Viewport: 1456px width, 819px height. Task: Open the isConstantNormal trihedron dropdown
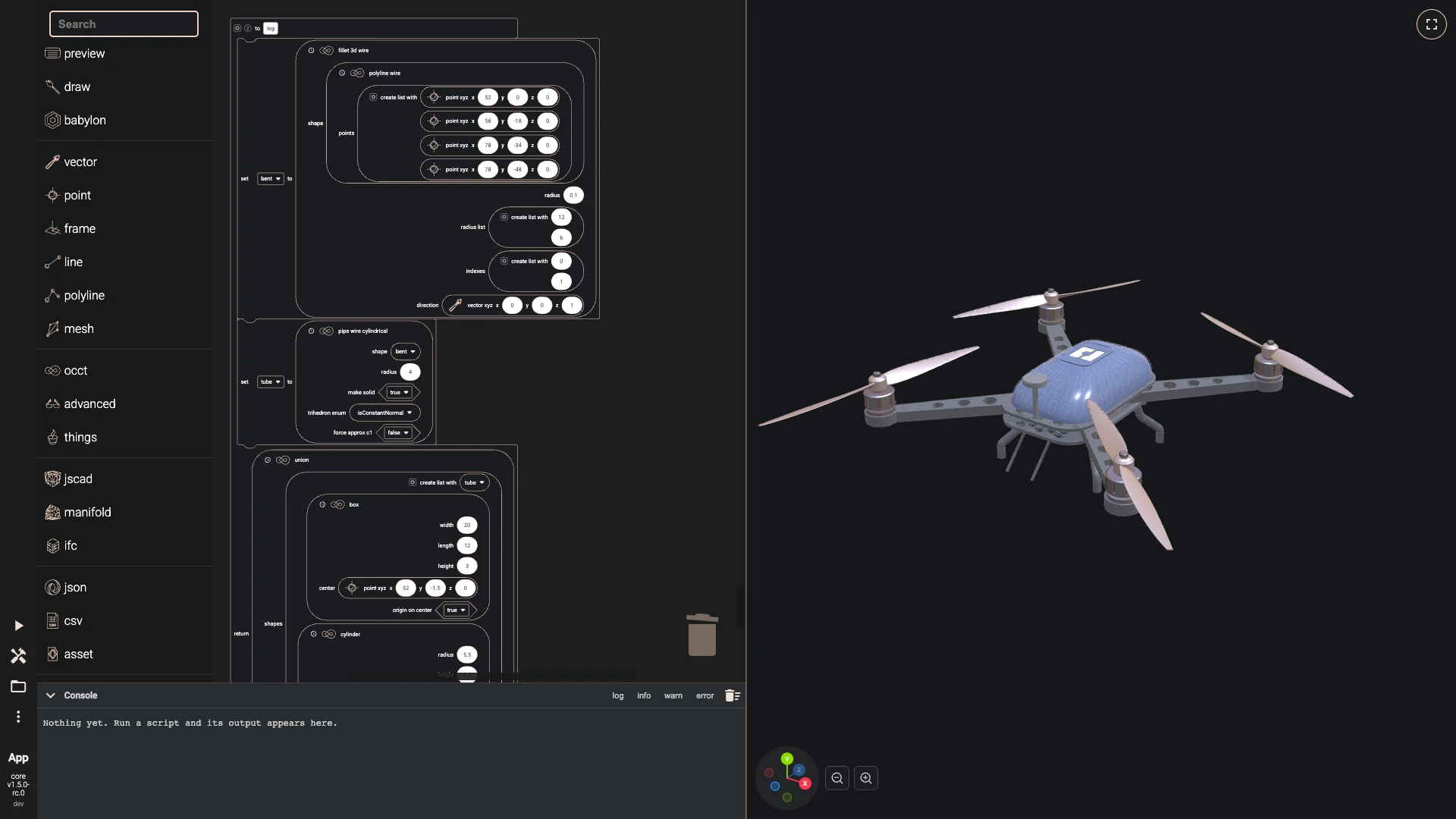point(384,413)
